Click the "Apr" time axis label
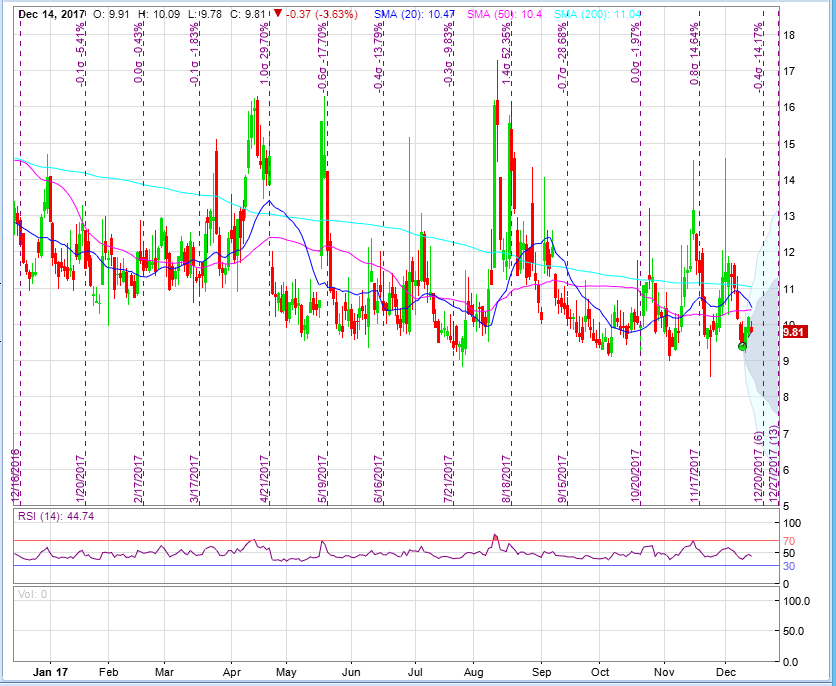Image resolution: width=836 pixels, height=686 pixels. tap(231, 672)
